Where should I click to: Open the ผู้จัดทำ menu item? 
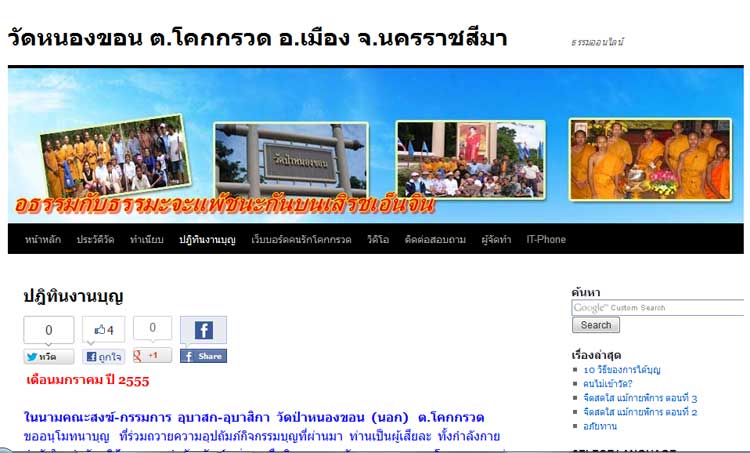click(496, 239)
